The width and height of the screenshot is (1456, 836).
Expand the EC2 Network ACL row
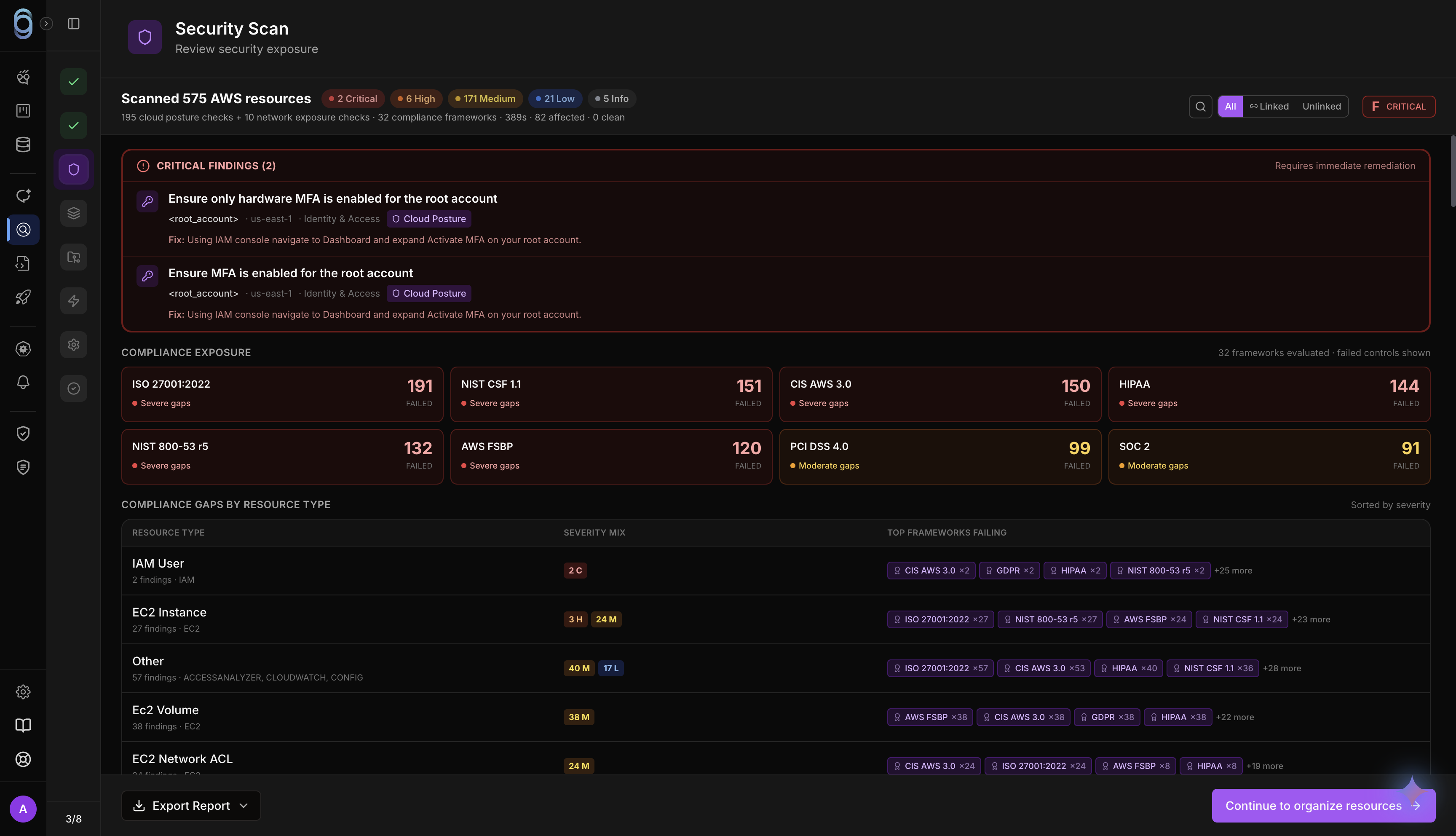[776, 759]
